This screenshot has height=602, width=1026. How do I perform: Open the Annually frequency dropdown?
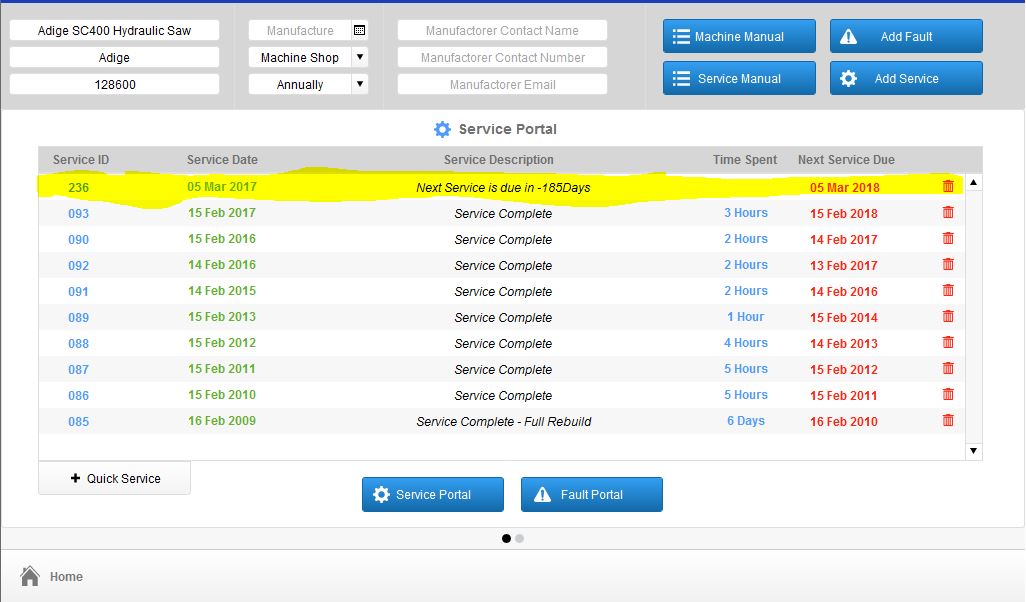click(360, 84)
